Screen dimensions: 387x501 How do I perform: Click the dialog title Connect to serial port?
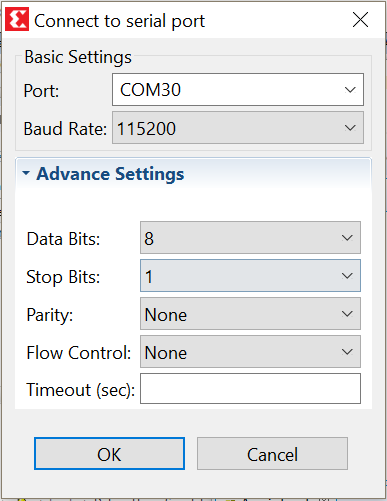tap(119, 21)
